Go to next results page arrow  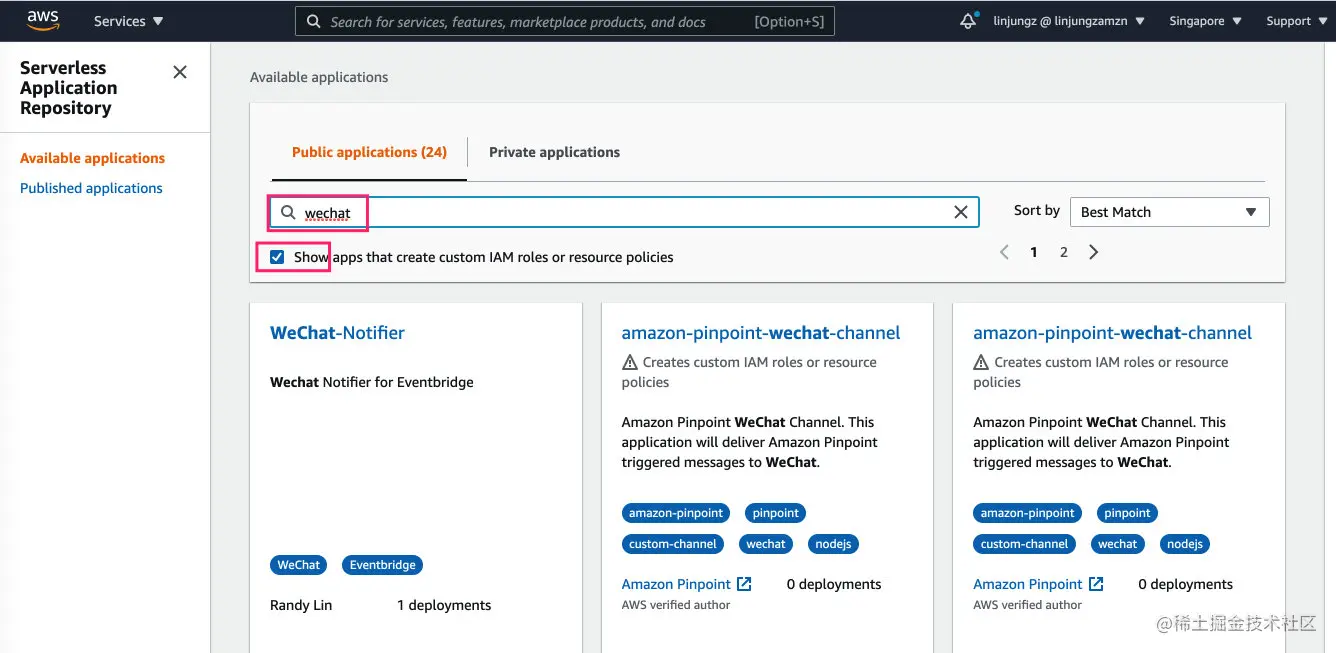(1093, 252)
